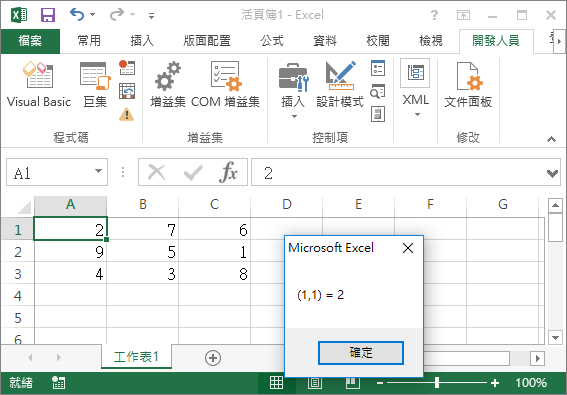Click the Redo arrow icon
The image size is (567, 395).
(x=117, y=15)
